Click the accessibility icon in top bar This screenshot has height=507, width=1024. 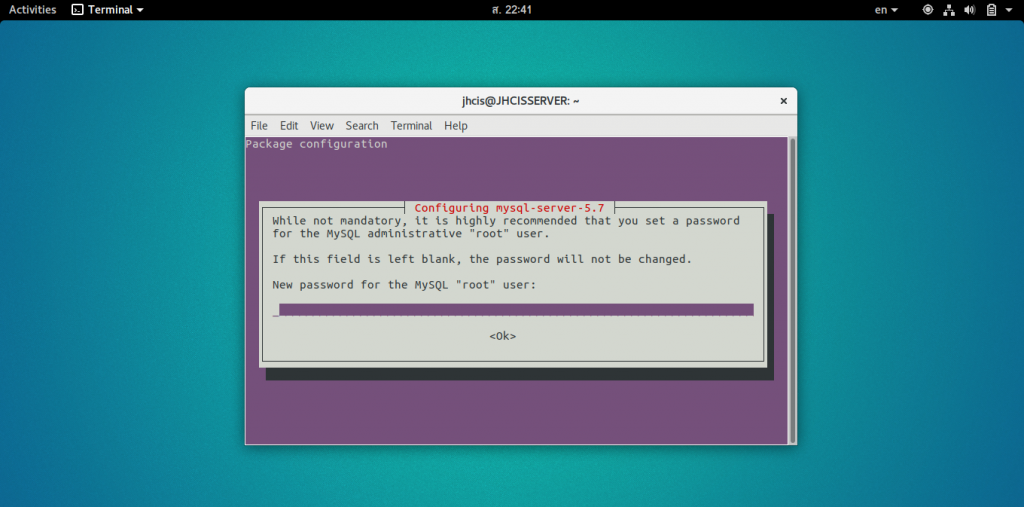point(928,10)
